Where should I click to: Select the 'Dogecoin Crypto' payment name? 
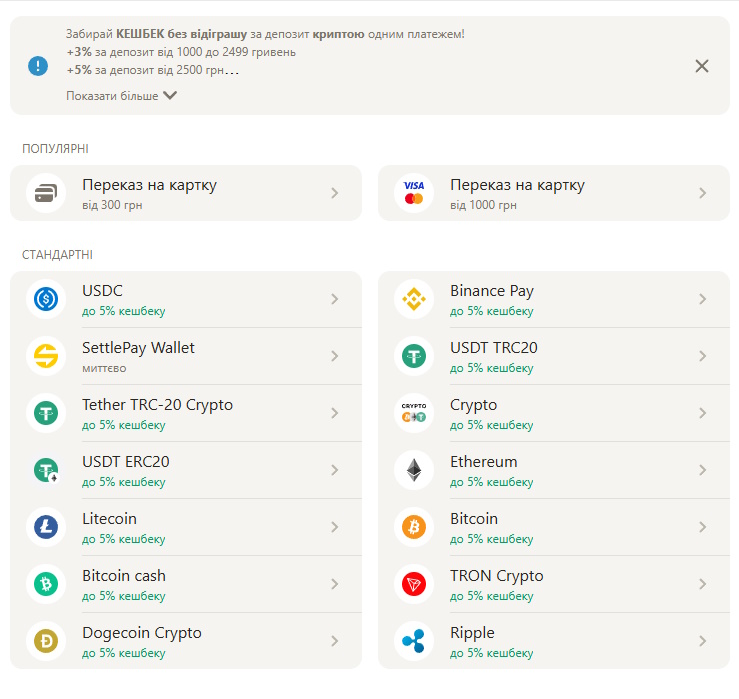coord(142,633)
